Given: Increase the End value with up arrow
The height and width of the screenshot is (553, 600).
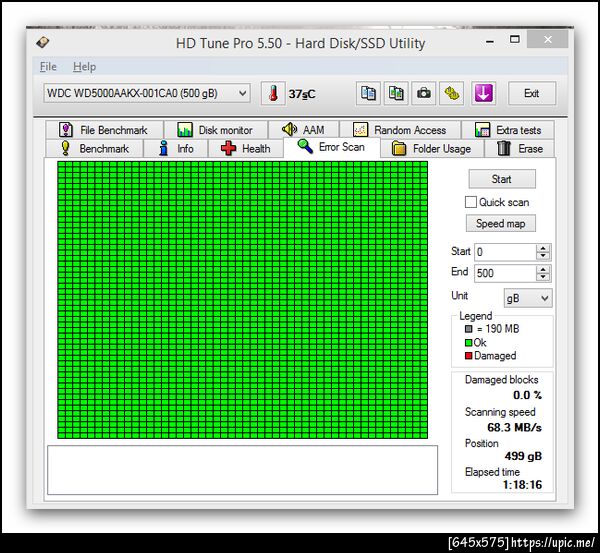Looking at the screenshot, I should click(x=543, y=269).
